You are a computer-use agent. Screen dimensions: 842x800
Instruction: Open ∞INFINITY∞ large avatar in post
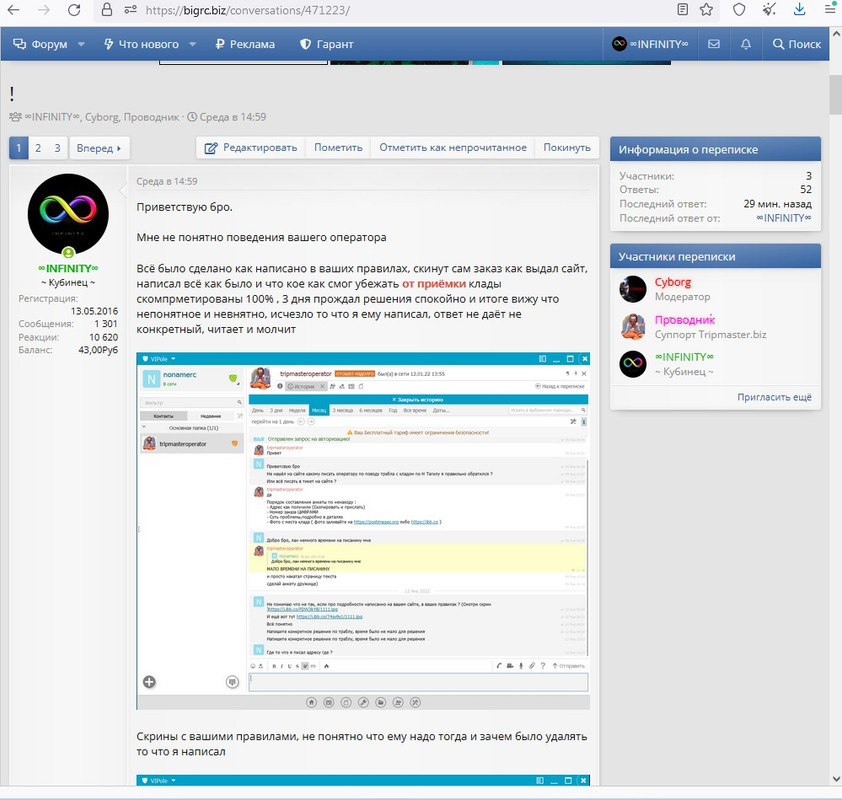(68, 214)
